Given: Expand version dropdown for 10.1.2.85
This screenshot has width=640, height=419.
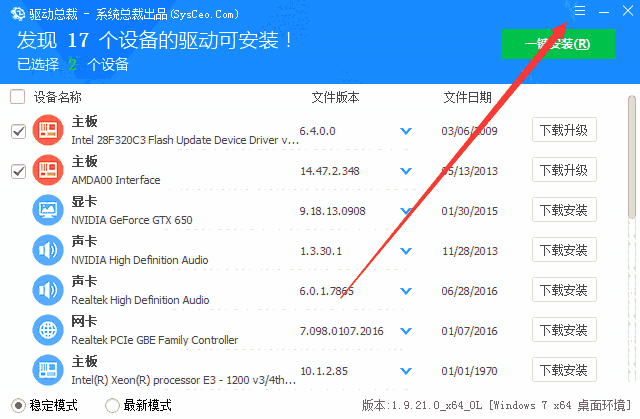Looking at the screenshot, I should click(x=406, y=371).
